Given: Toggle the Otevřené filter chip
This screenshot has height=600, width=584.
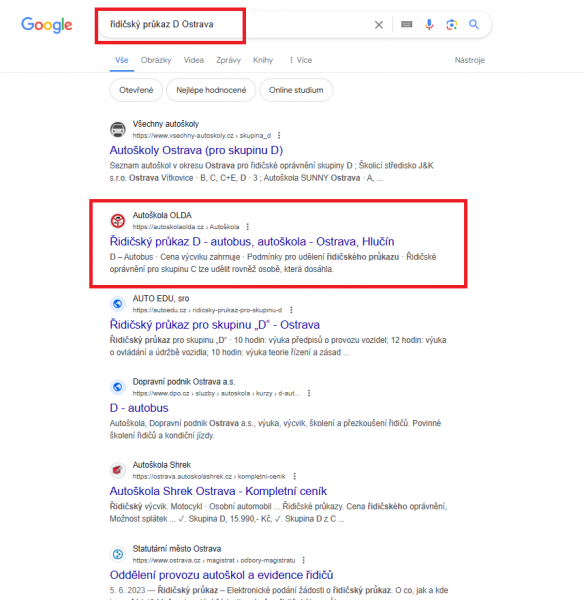Looking at the screenshot, I should coord(136,90).
